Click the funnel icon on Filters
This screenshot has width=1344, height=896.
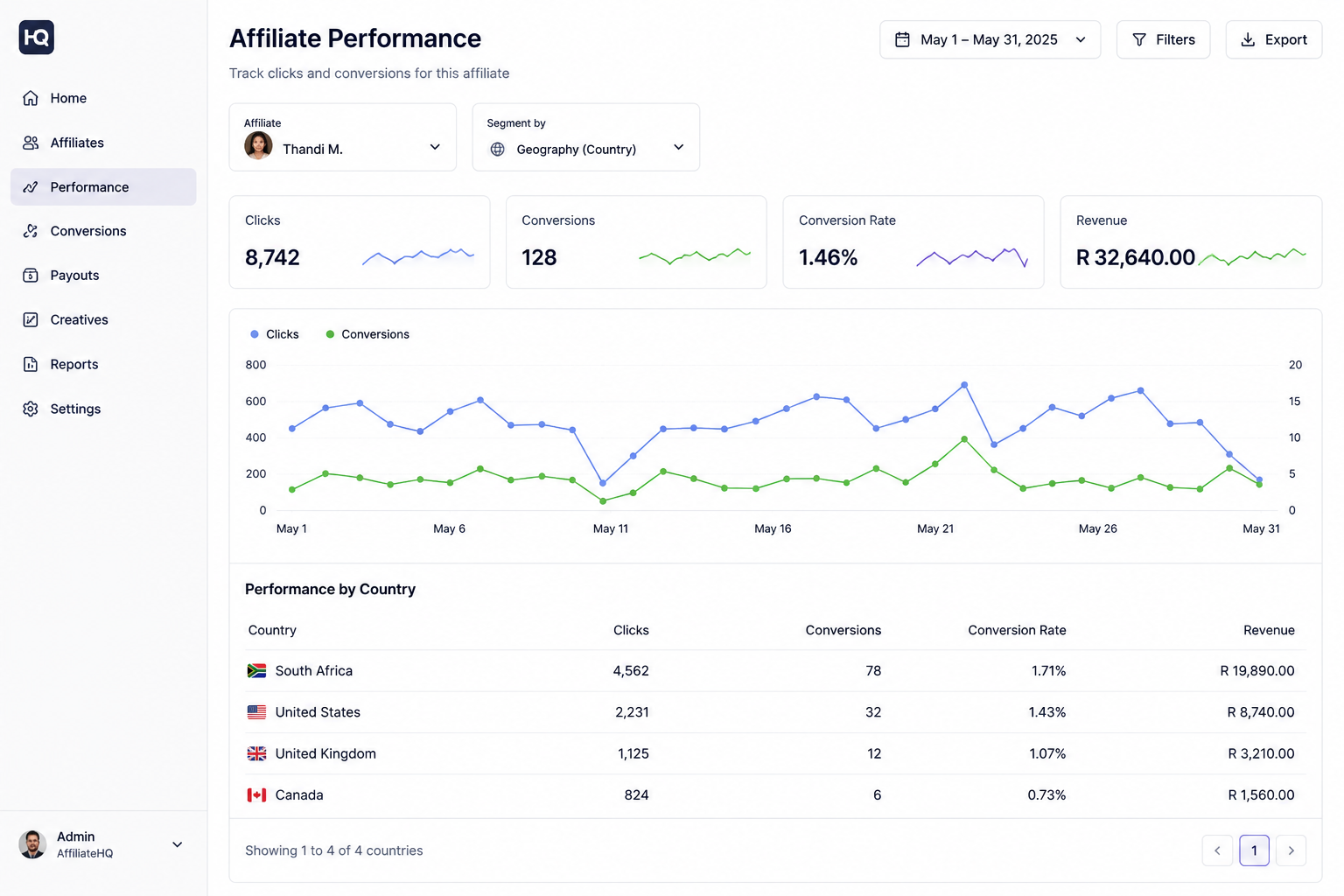pos(1139,39)
